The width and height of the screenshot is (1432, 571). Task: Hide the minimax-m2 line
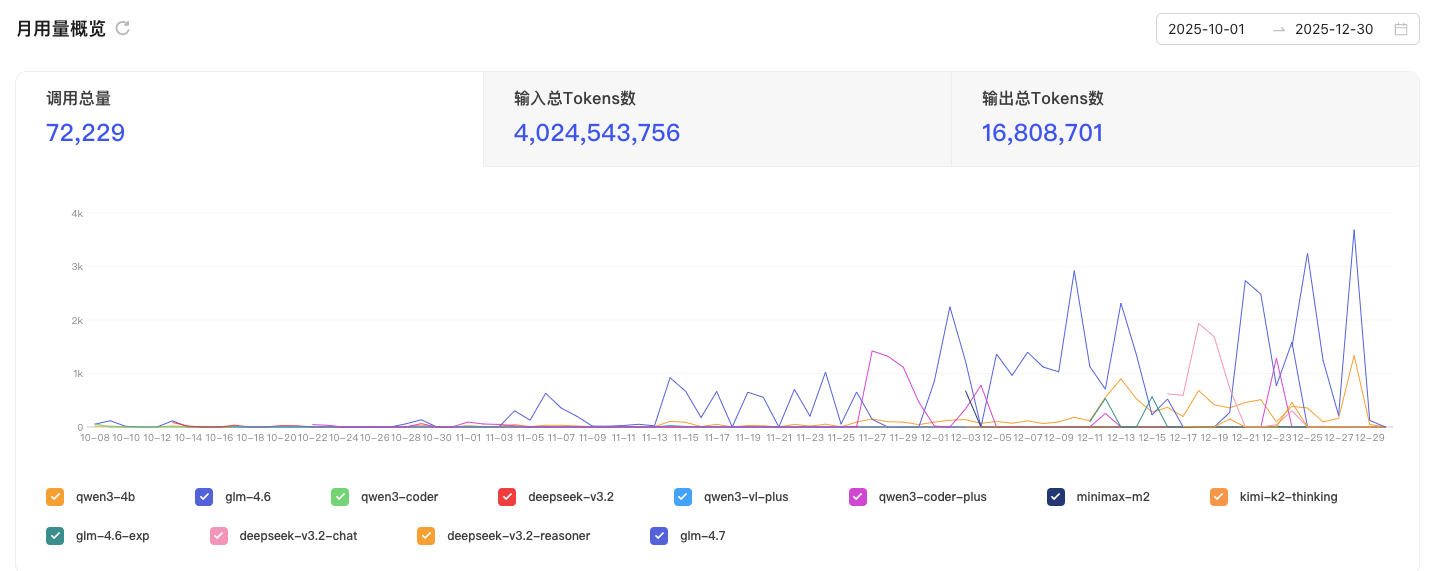1056,496
